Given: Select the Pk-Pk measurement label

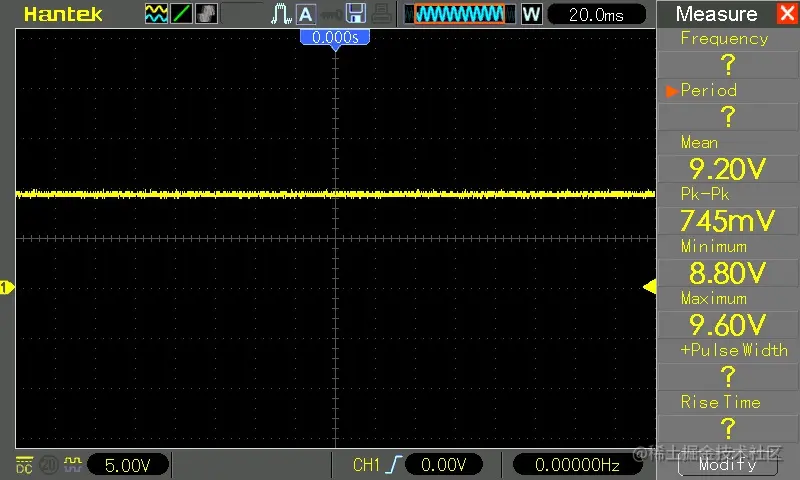Looking at the screenshot, I should (x=705, y=194).
